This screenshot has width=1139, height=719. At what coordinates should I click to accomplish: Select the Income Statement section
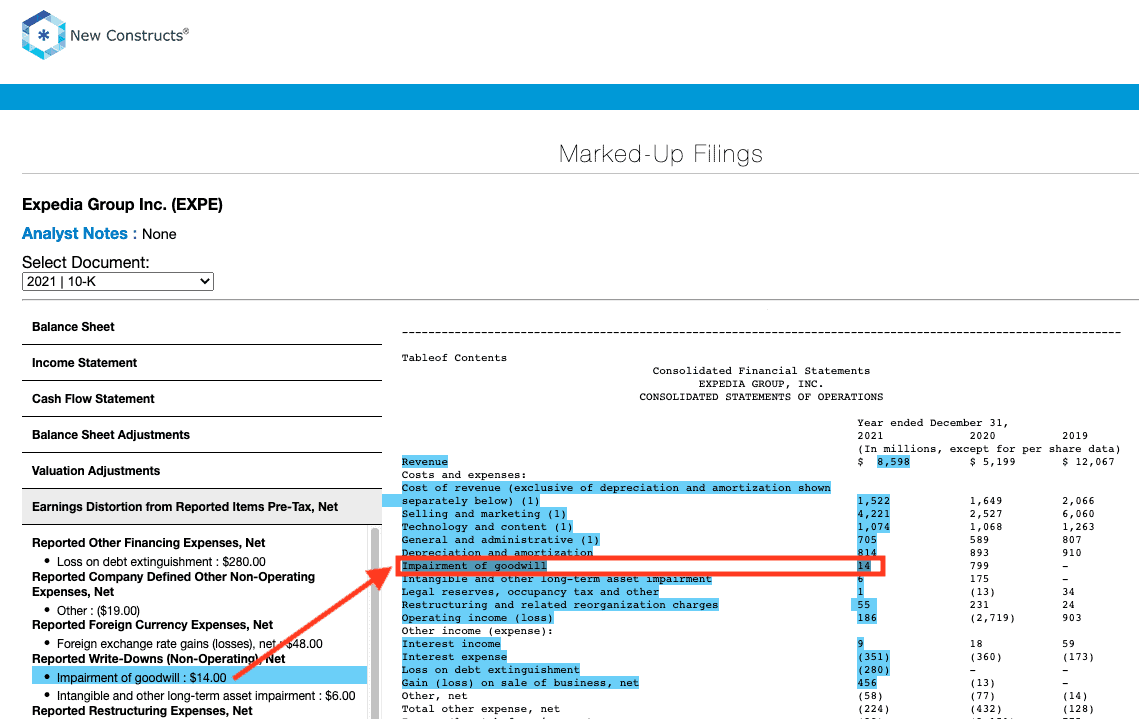(202, 362)
